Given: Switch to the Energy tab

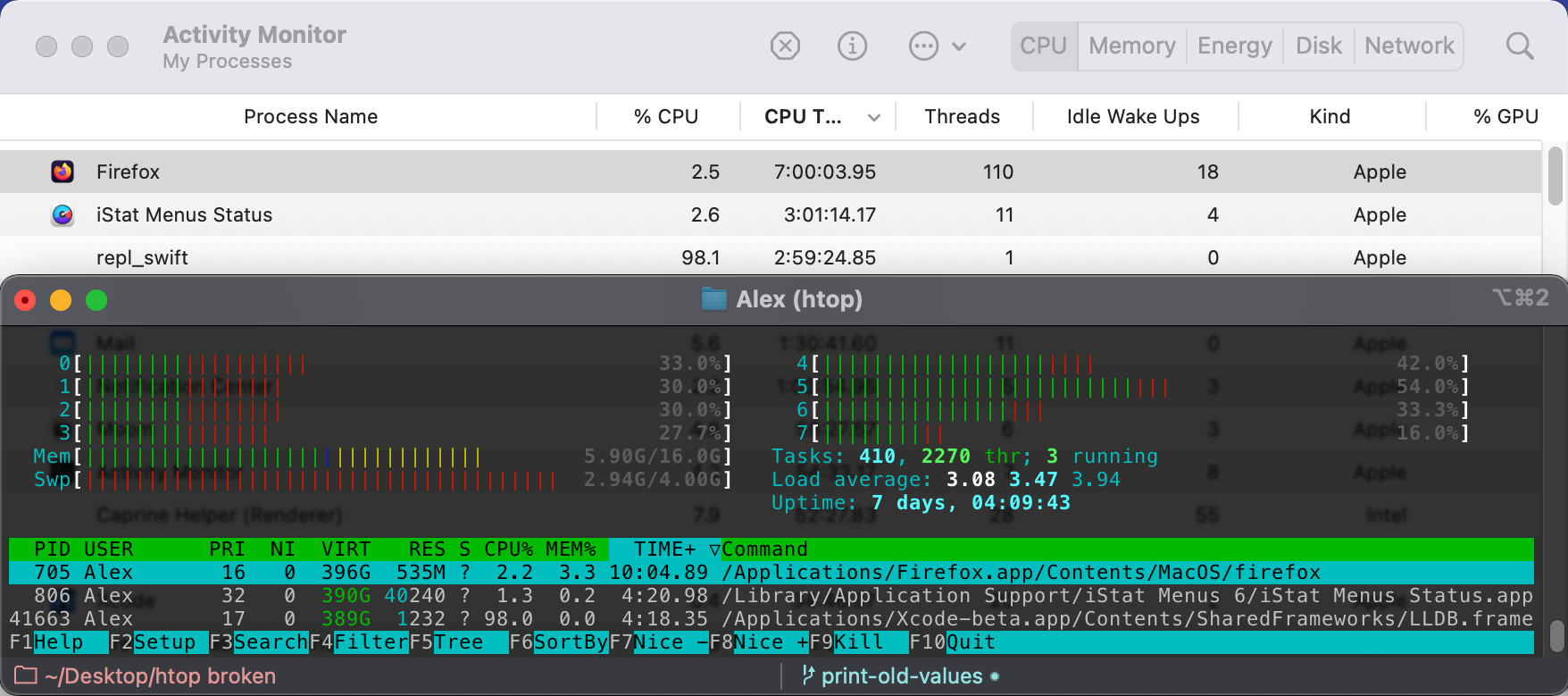Looking at the screenshot, I should point(1234,46).
